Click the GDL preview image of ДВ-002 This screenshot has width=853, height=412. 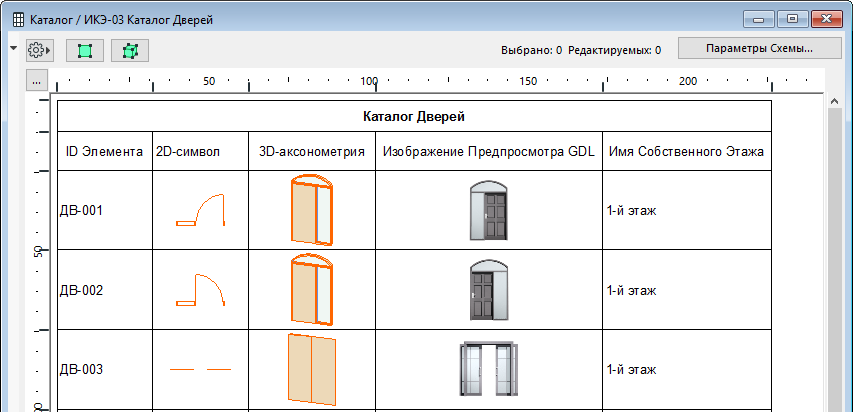tap(489, 290)
